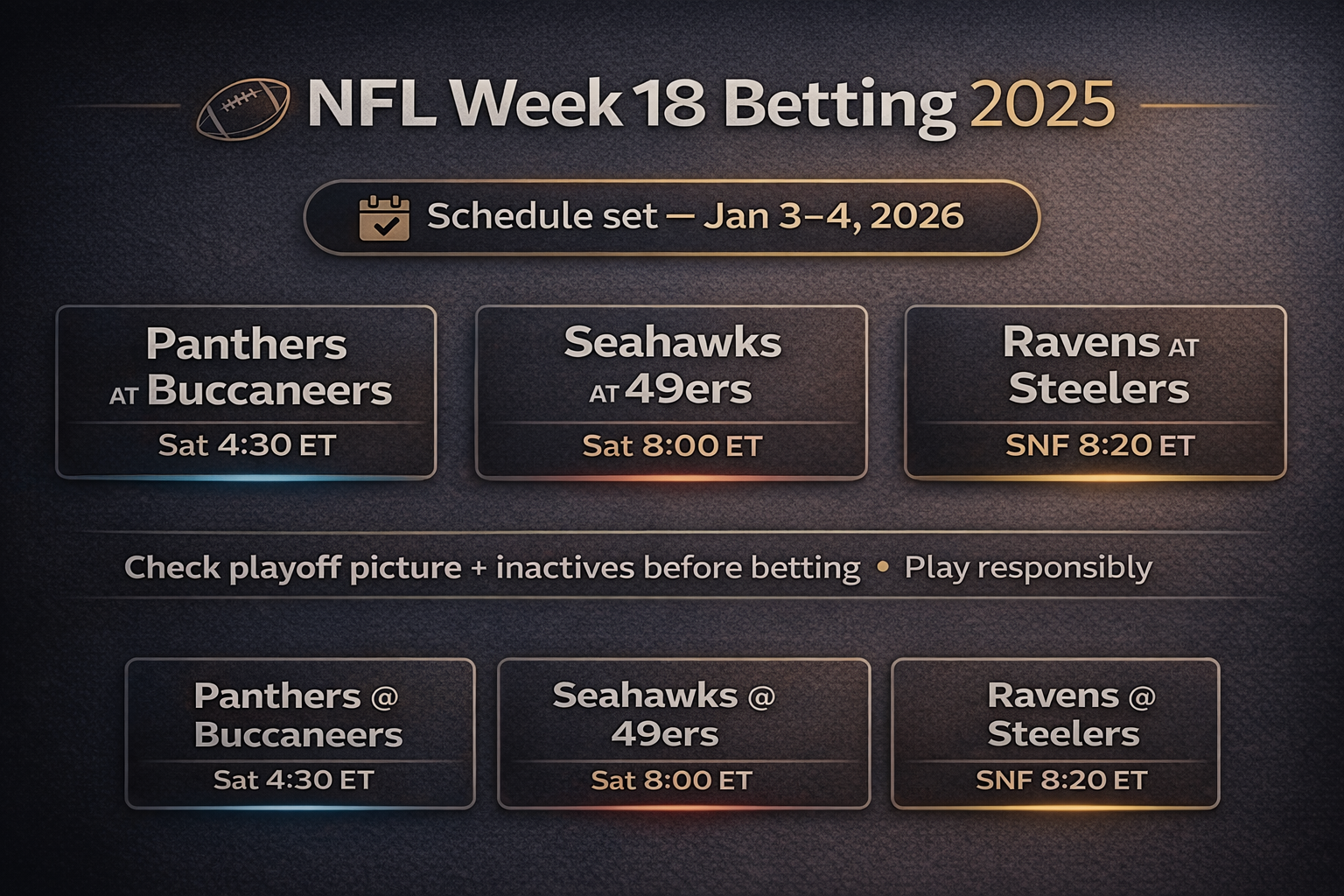The image size is (1344, 896).
Task: Choose the "Panthers @ Buccaneers" matchup title
Action: pos(297,715)
